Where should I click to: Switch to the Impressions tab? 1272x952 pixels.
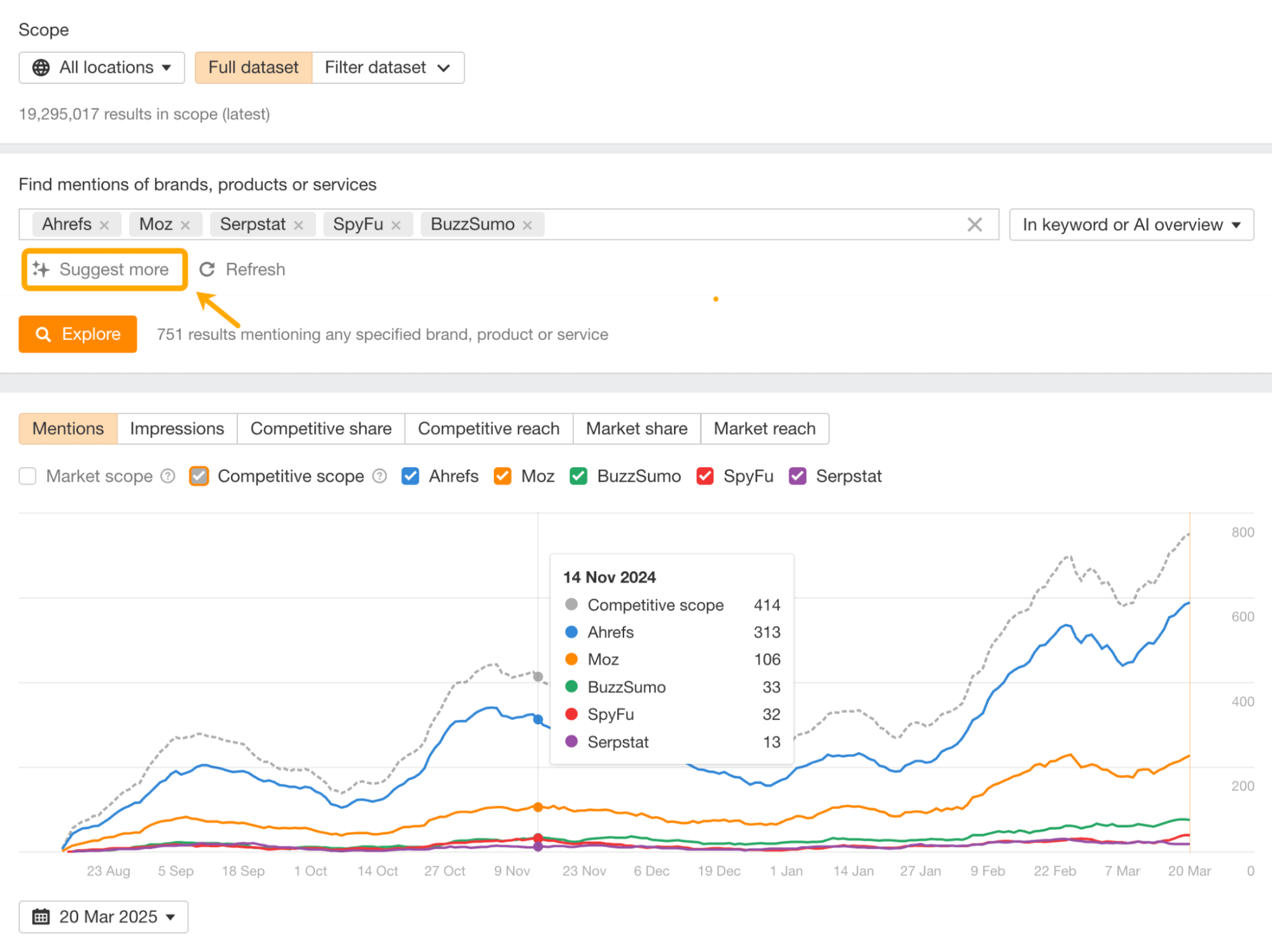tap(177, 429)
